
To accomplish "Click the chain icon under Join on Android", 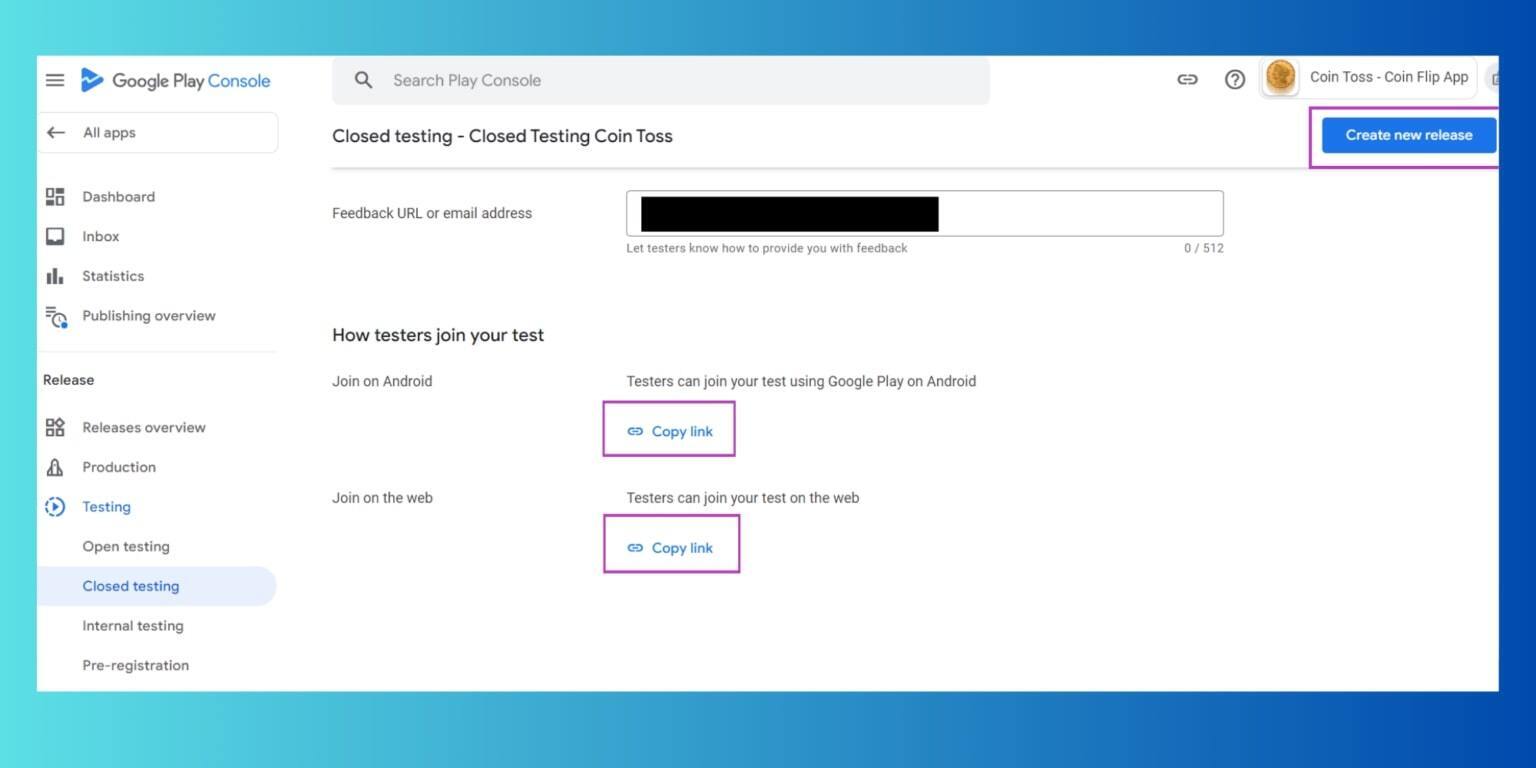I will [x=635, y=432].
